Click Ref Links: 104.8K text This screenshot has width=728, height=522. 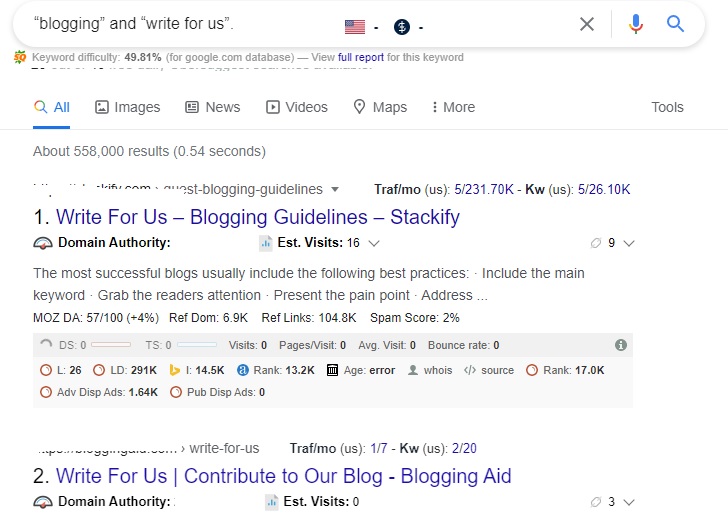click(x=309, y=318)
